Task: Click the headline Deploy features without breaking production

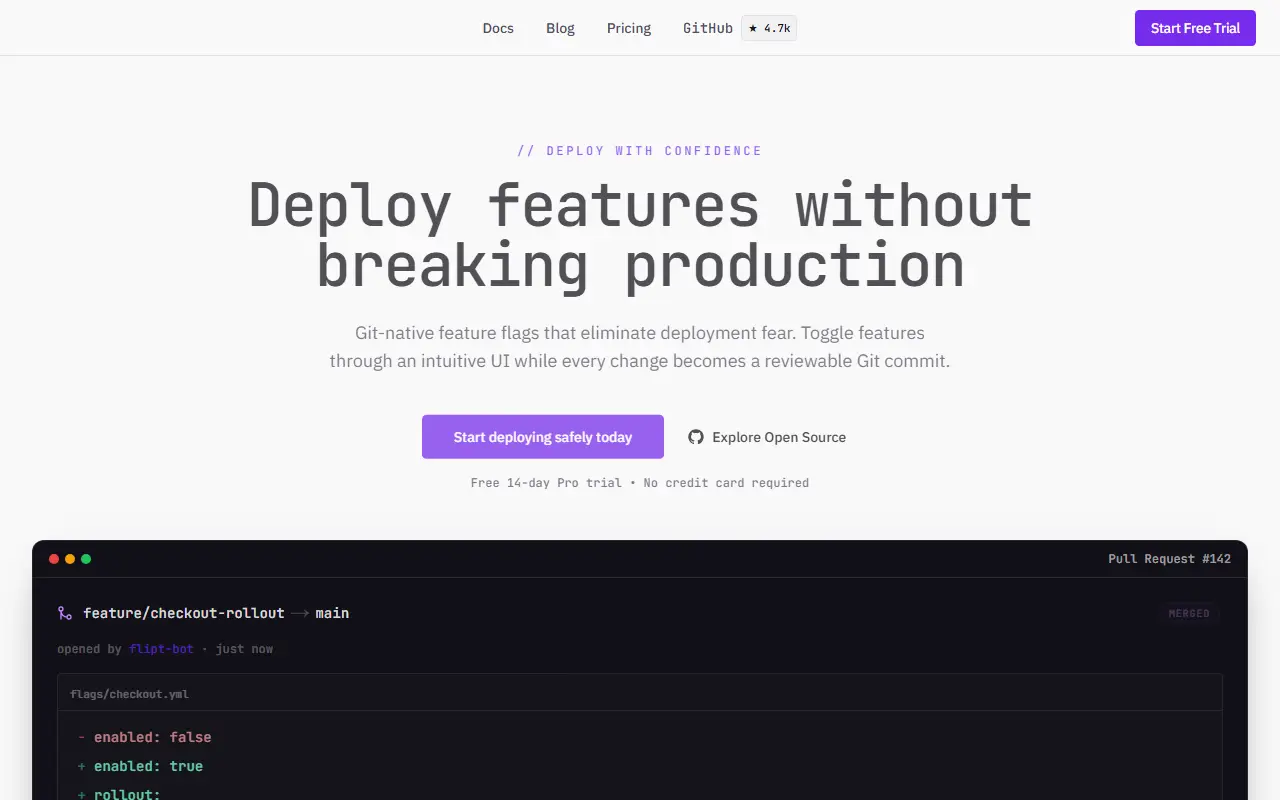Action: [640, 235]
